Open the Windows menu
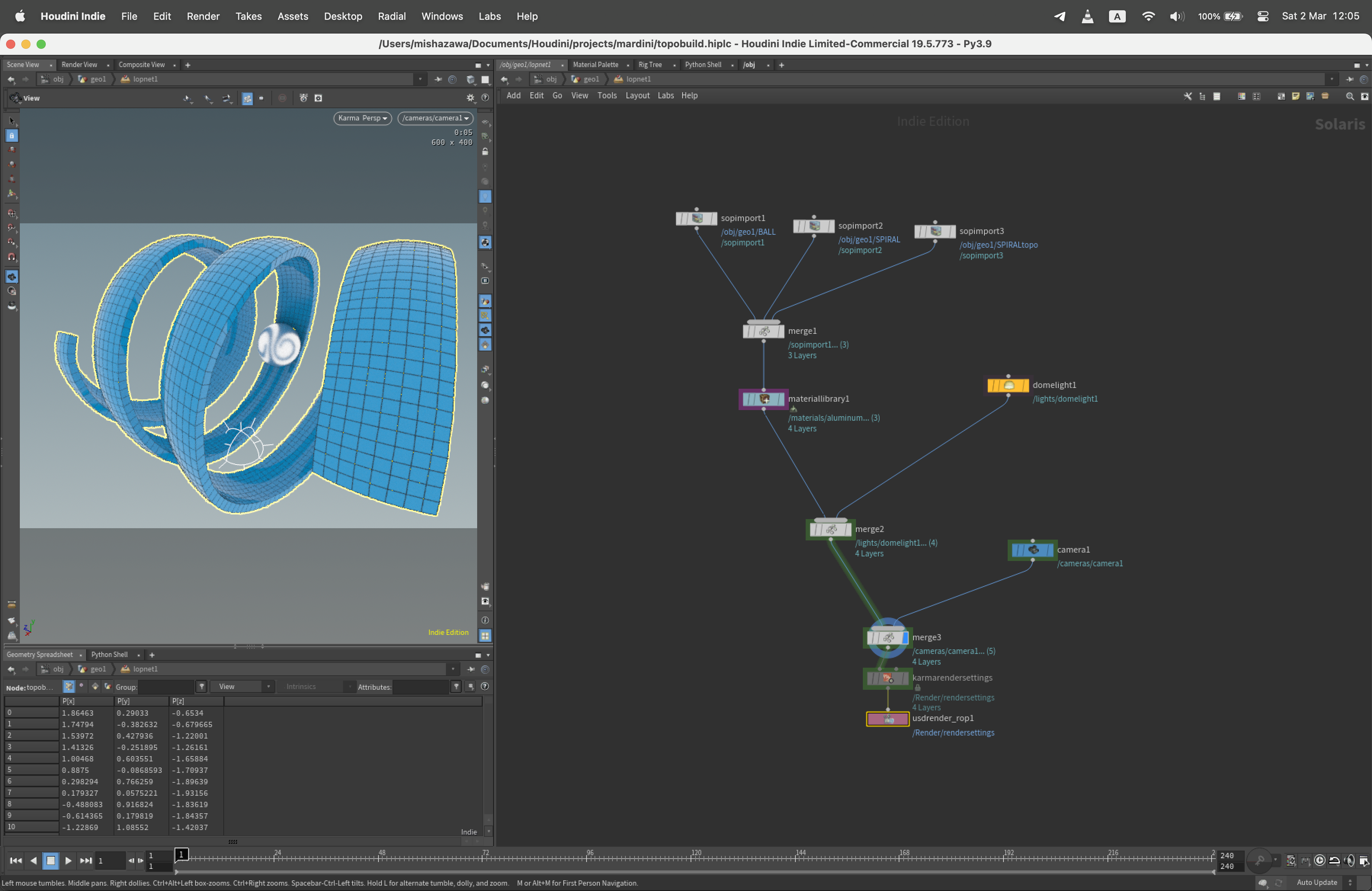Screen dimensions: 1372x891 tap(442, 16)
